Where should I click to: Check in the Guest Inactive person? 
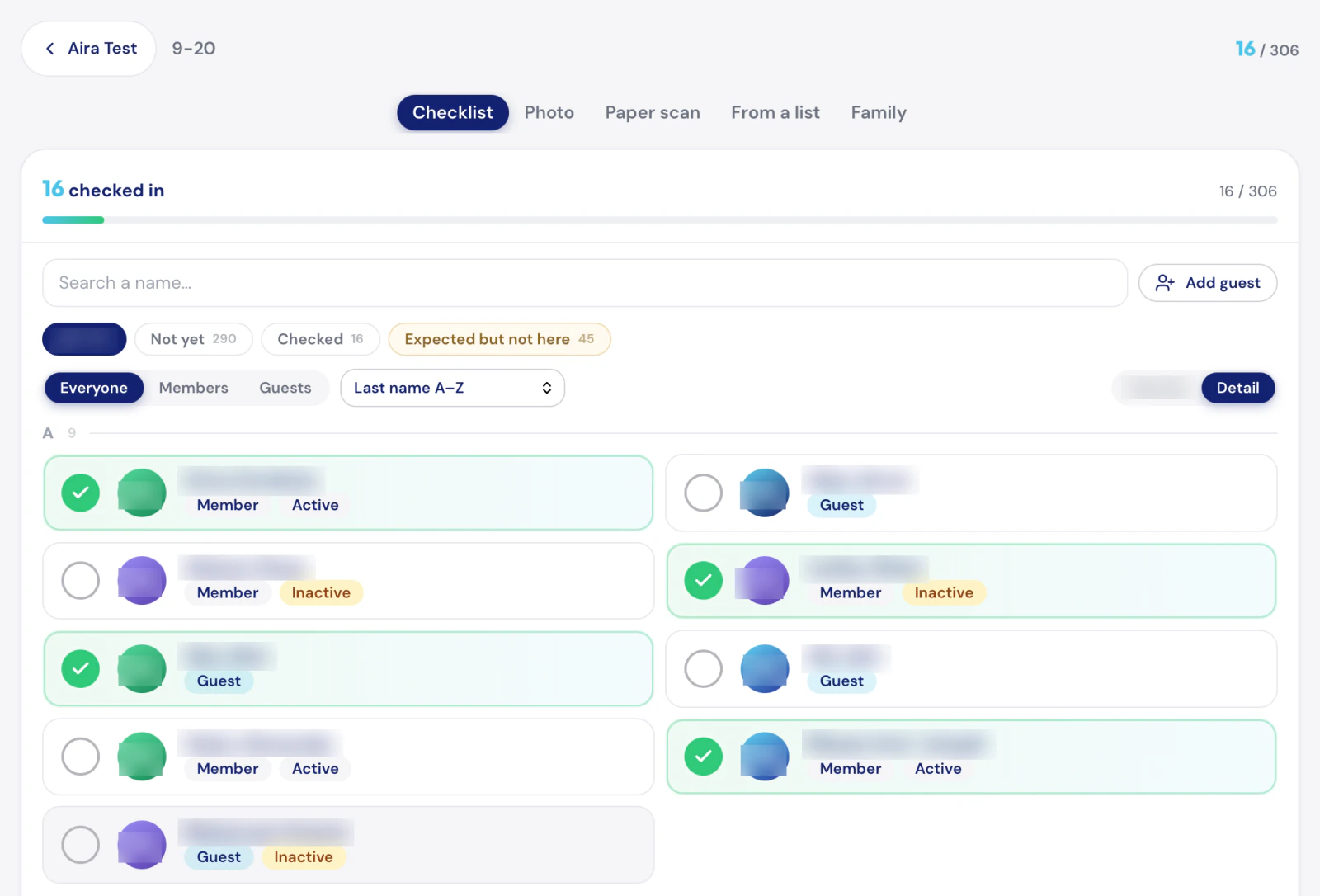pyautogui.click(x=81, y=845)
